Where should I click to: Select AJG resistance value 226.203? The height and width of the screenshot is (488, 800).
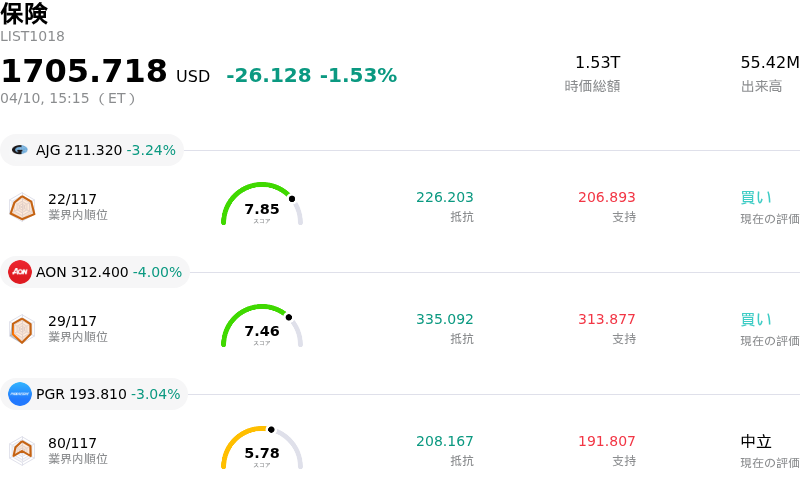[x=445, y=197]
